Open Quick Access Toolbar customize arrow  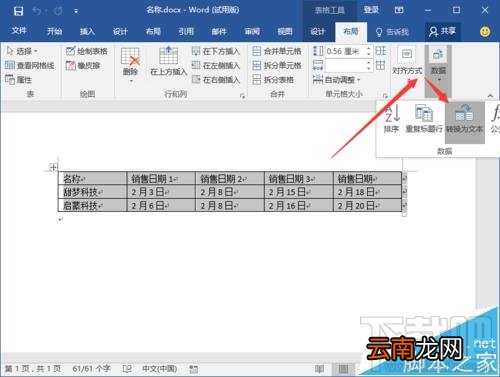tap(76, 11)
